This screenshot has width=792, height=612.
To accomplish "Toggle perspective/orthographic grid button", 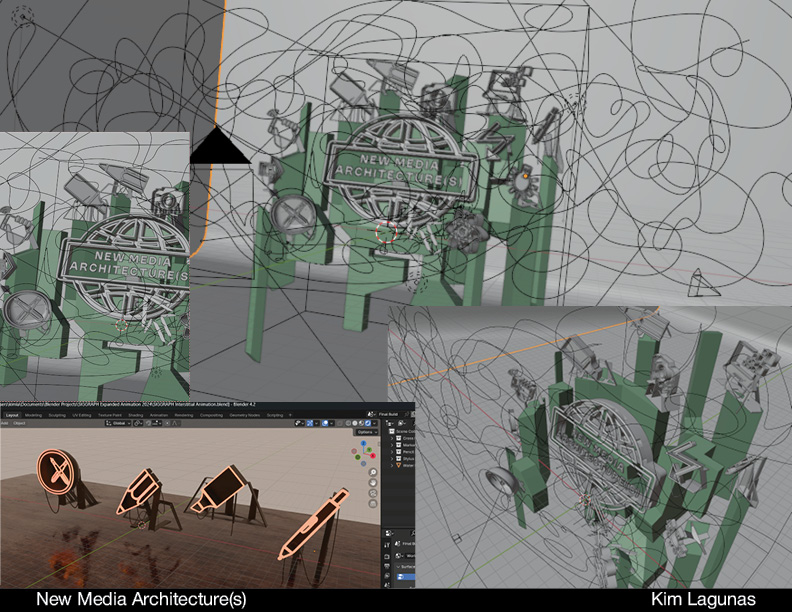I will [x=373, y=503].
